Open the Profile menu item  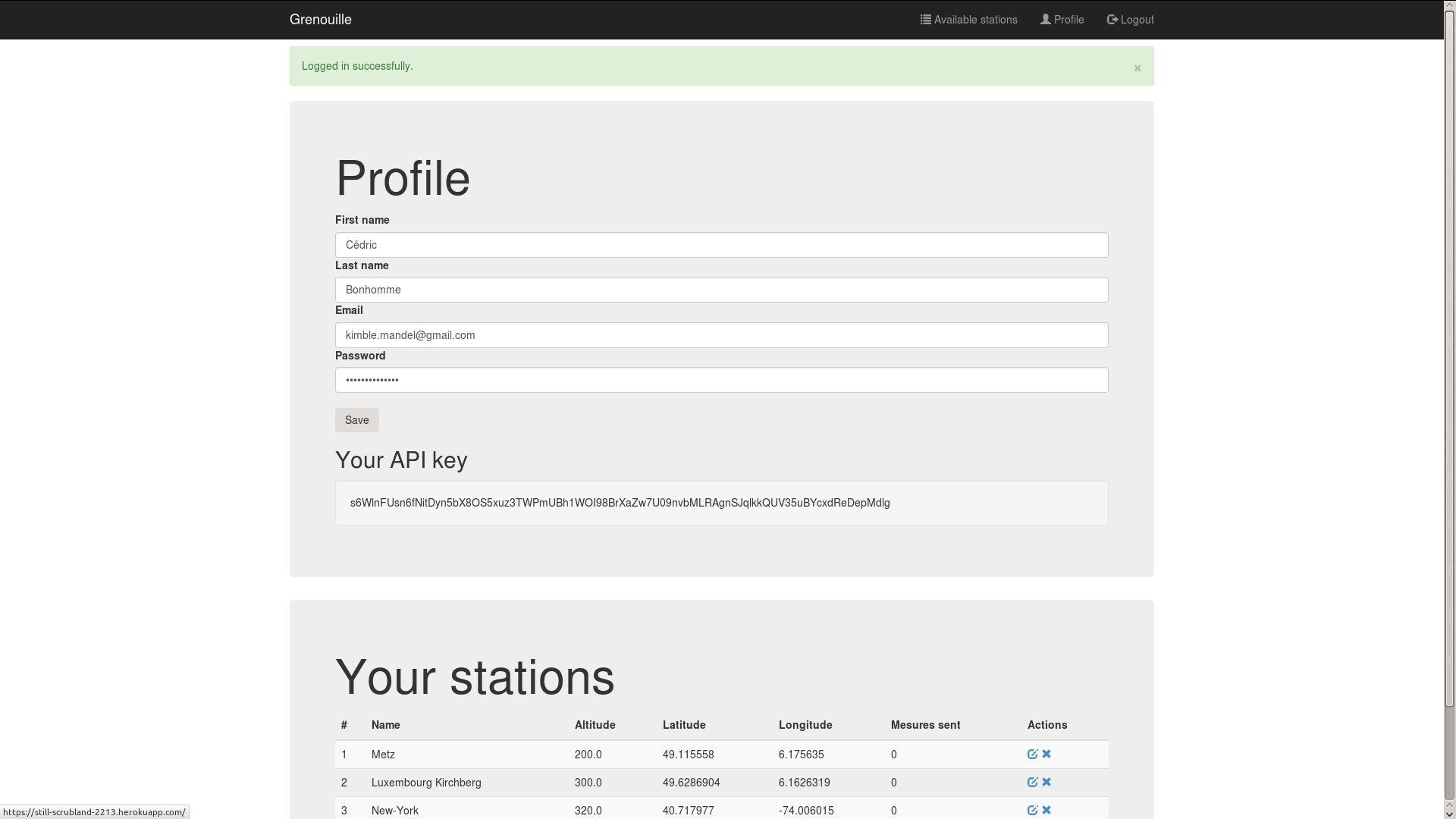pos(1062,20)
